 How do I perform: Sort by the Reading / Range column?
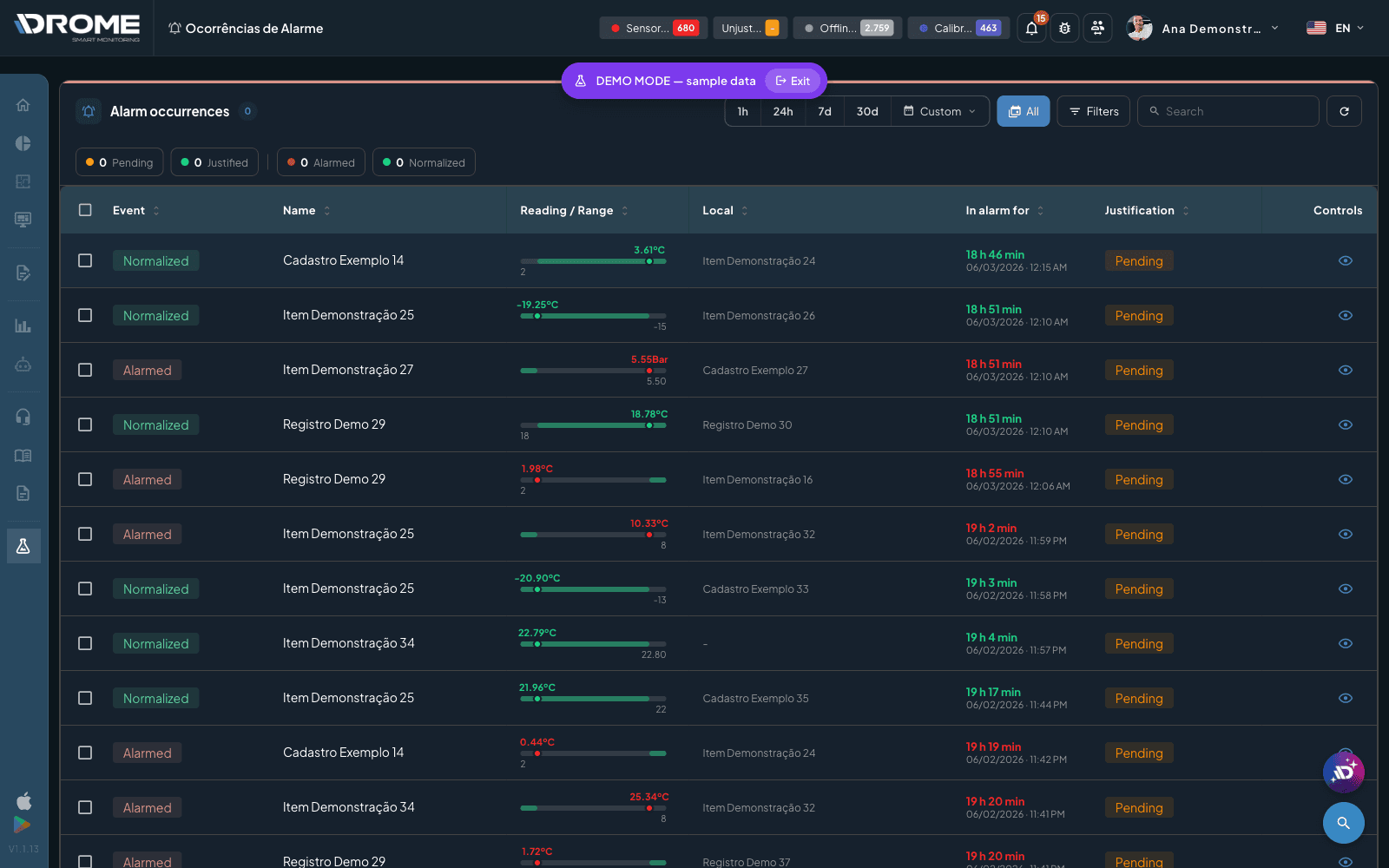574,210
